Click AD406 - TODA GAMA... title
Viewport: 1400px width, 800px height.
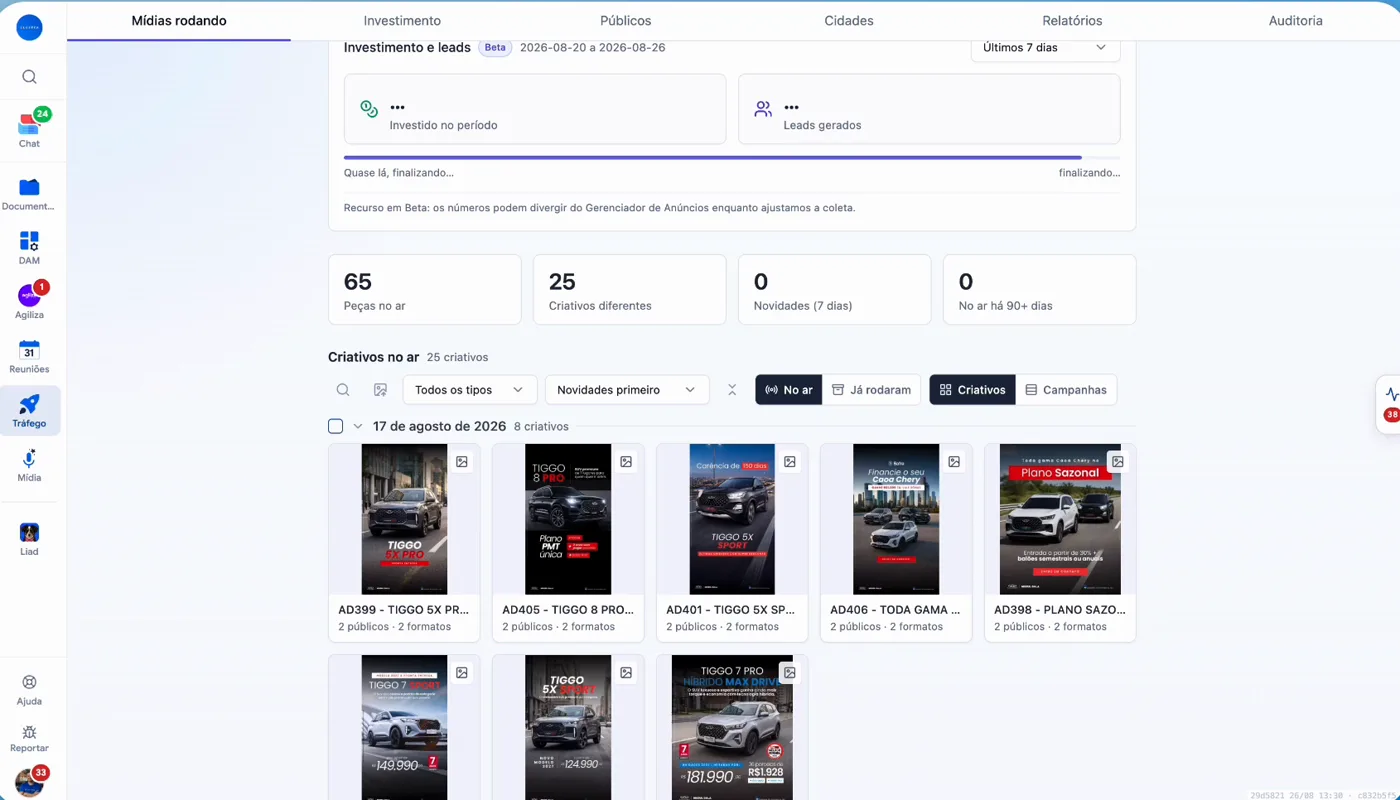point(896,609)
